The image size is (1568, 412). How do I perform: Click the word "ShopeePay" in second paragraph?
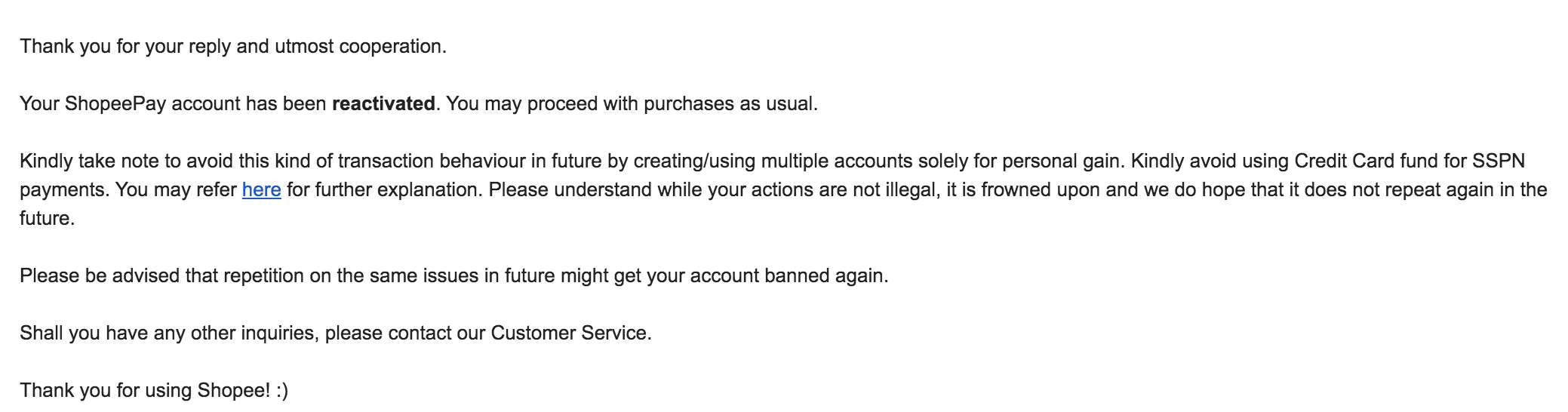coord(115,104)
